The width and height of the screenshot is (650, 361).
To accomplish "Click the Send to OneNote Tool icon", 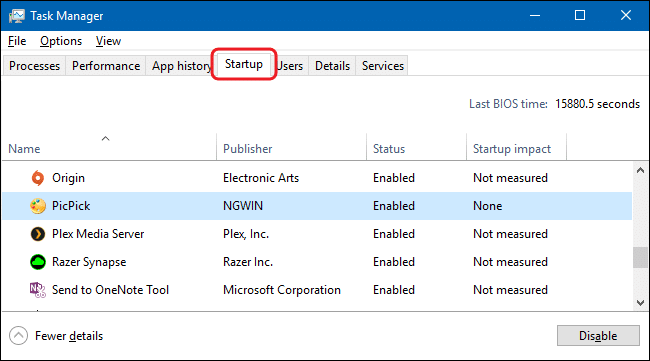I will click(x=38, y=290).
